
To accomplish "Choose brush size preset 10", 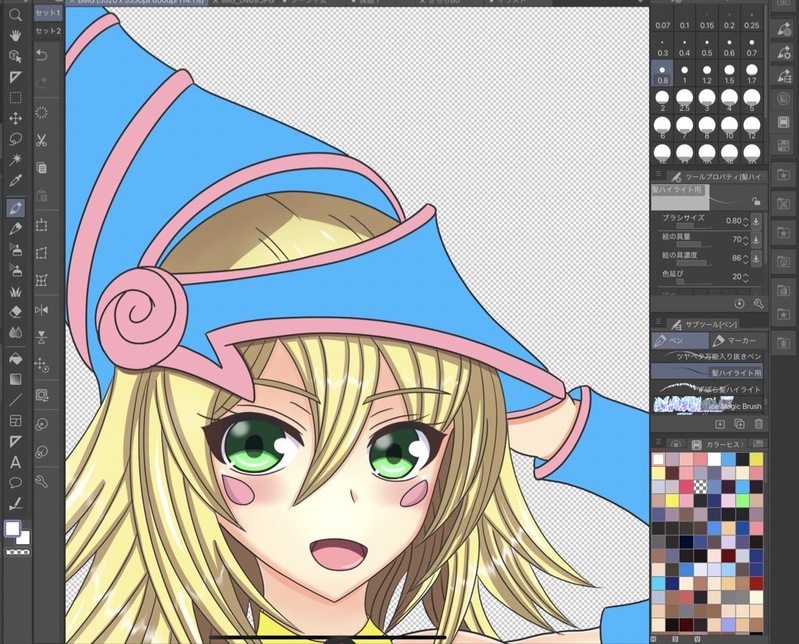I will (730, 128).
